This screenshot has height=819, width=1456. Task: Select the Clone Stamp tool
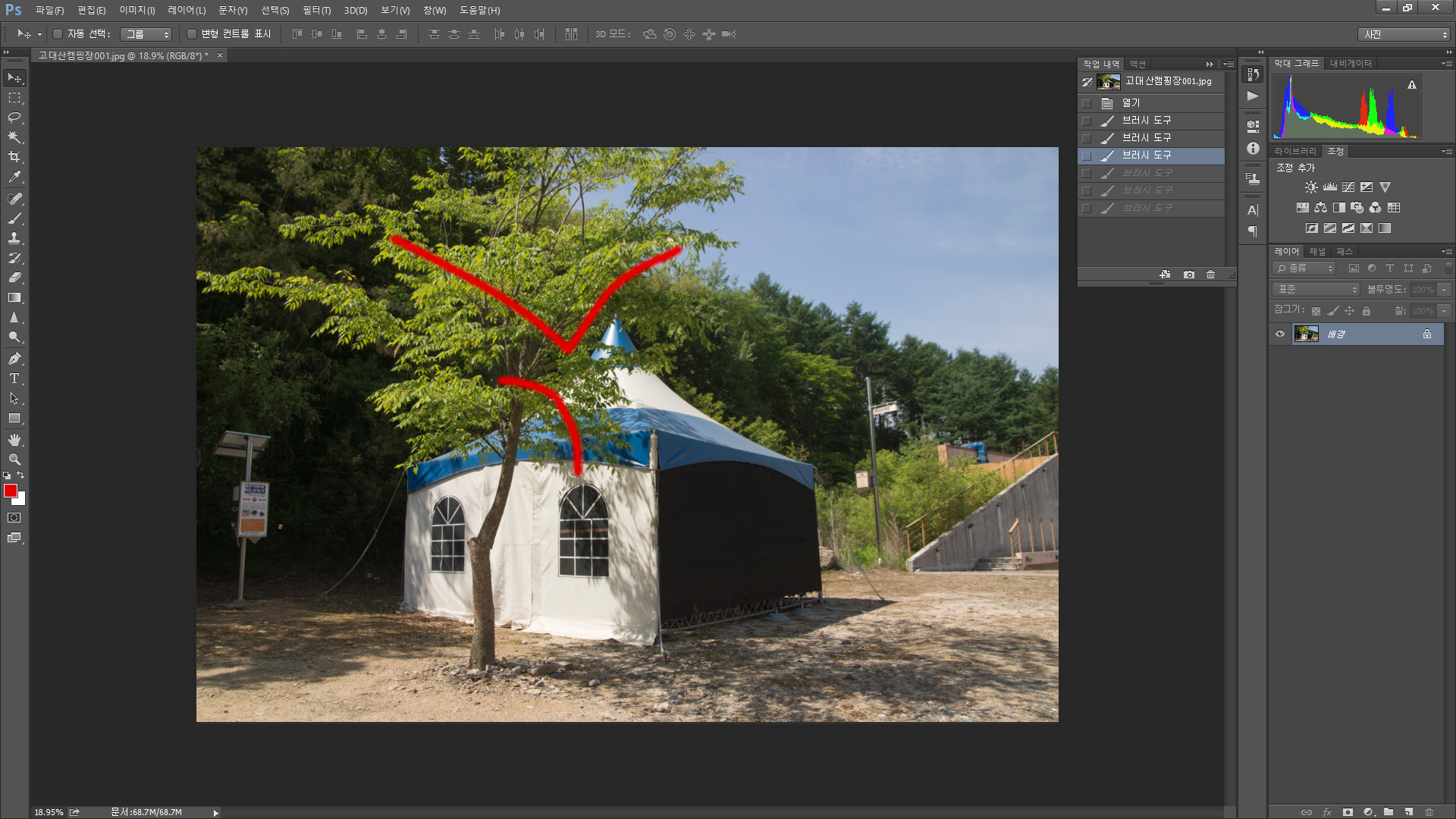14,238
